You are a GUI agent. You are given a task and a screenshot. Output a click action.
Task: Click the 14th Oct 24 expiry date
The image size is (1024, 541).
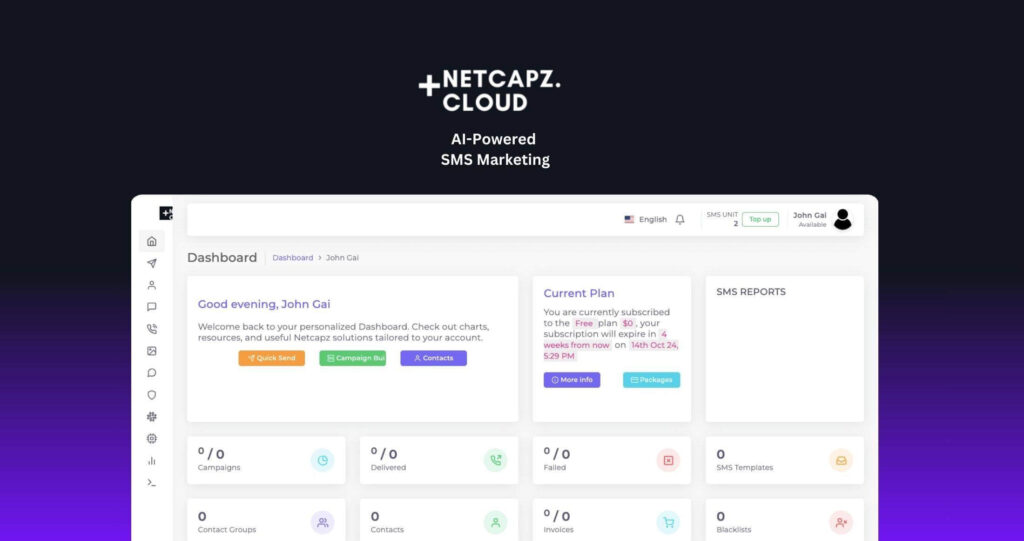tap(654, 345)
